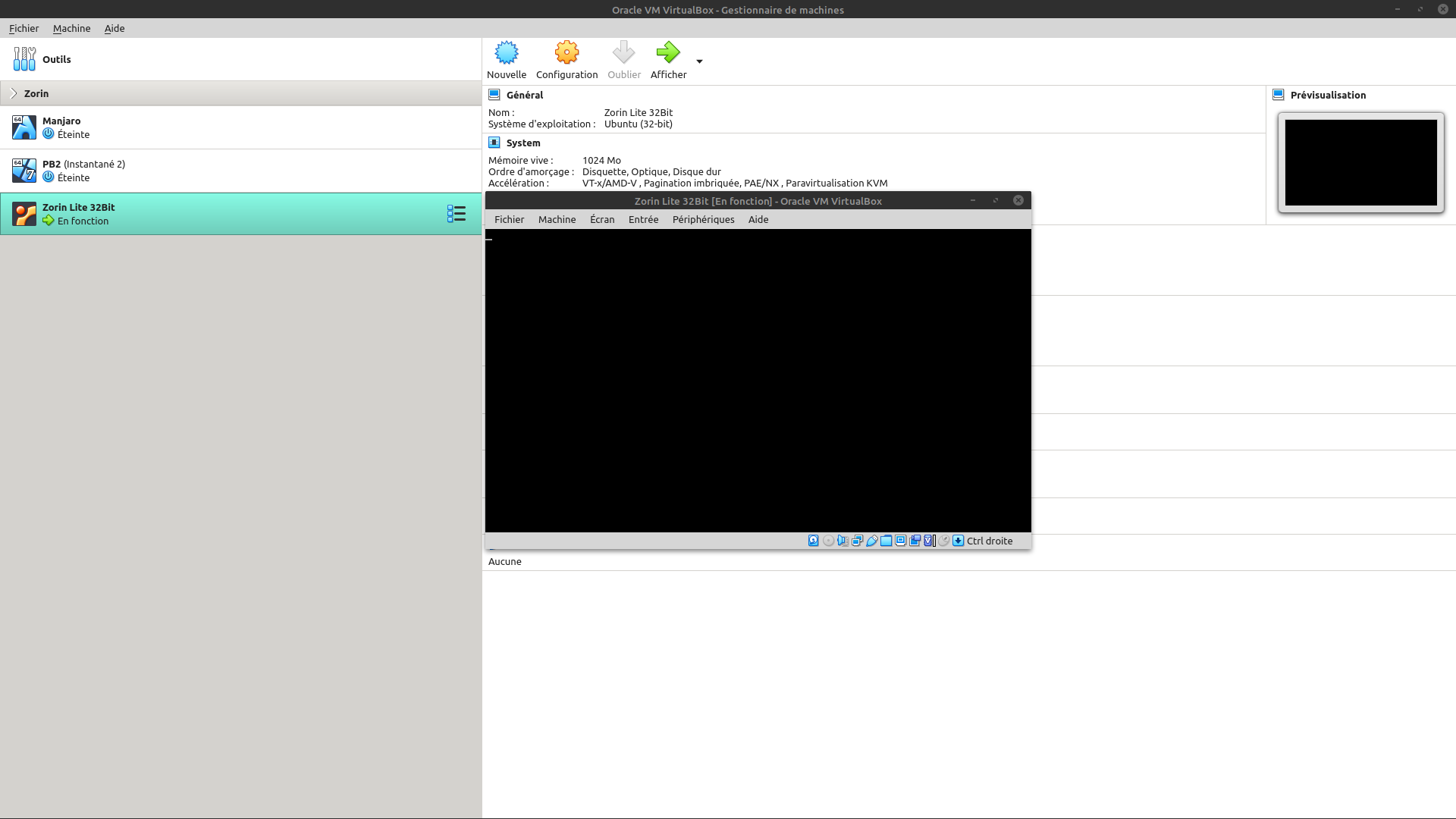1456x819 pixels.
Task: Open the Machine menu in the manager
Action: [x=71, y=28]
